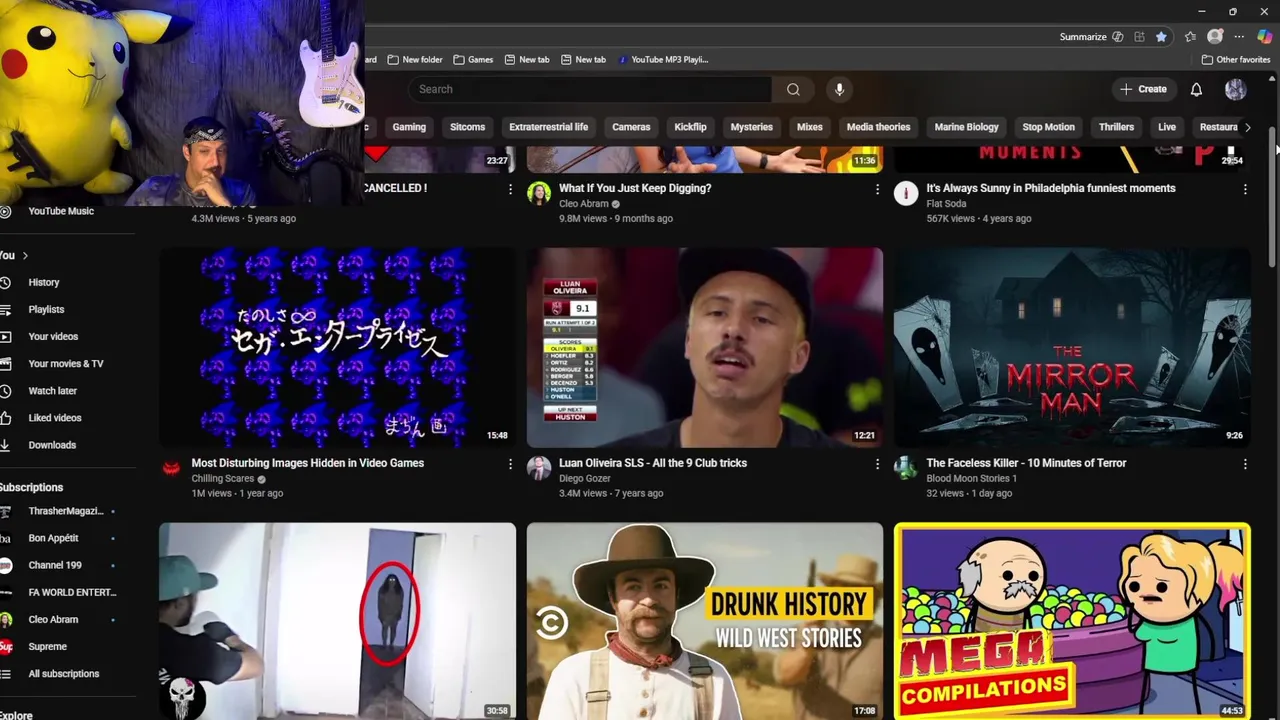Play the Mega Compilations thumbnail
Image resolution: width=1280 pixels, height=720 pixels.
pos(1072,621)
